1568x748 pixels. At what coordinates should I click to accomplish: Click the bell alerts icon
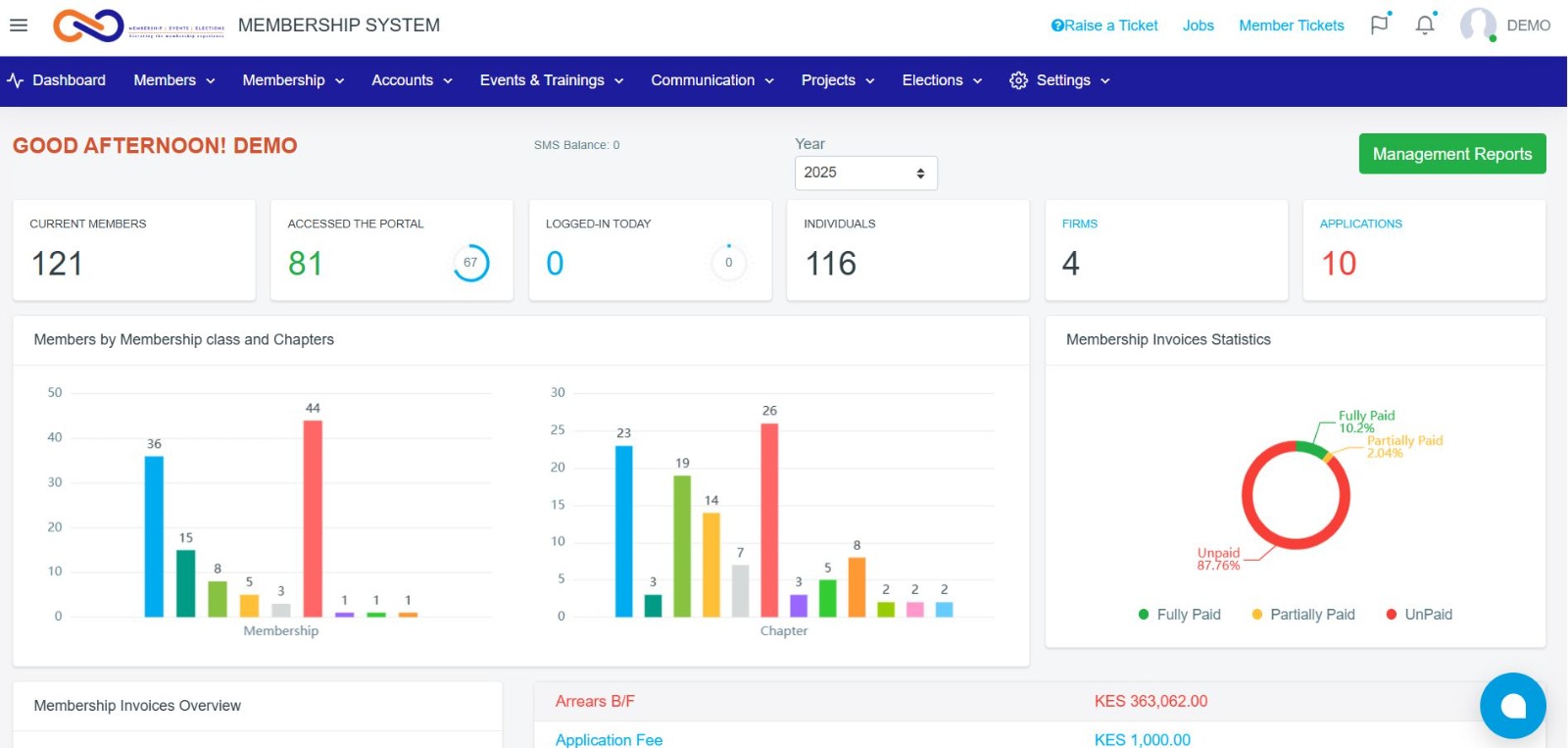[x=1425, y=25]
